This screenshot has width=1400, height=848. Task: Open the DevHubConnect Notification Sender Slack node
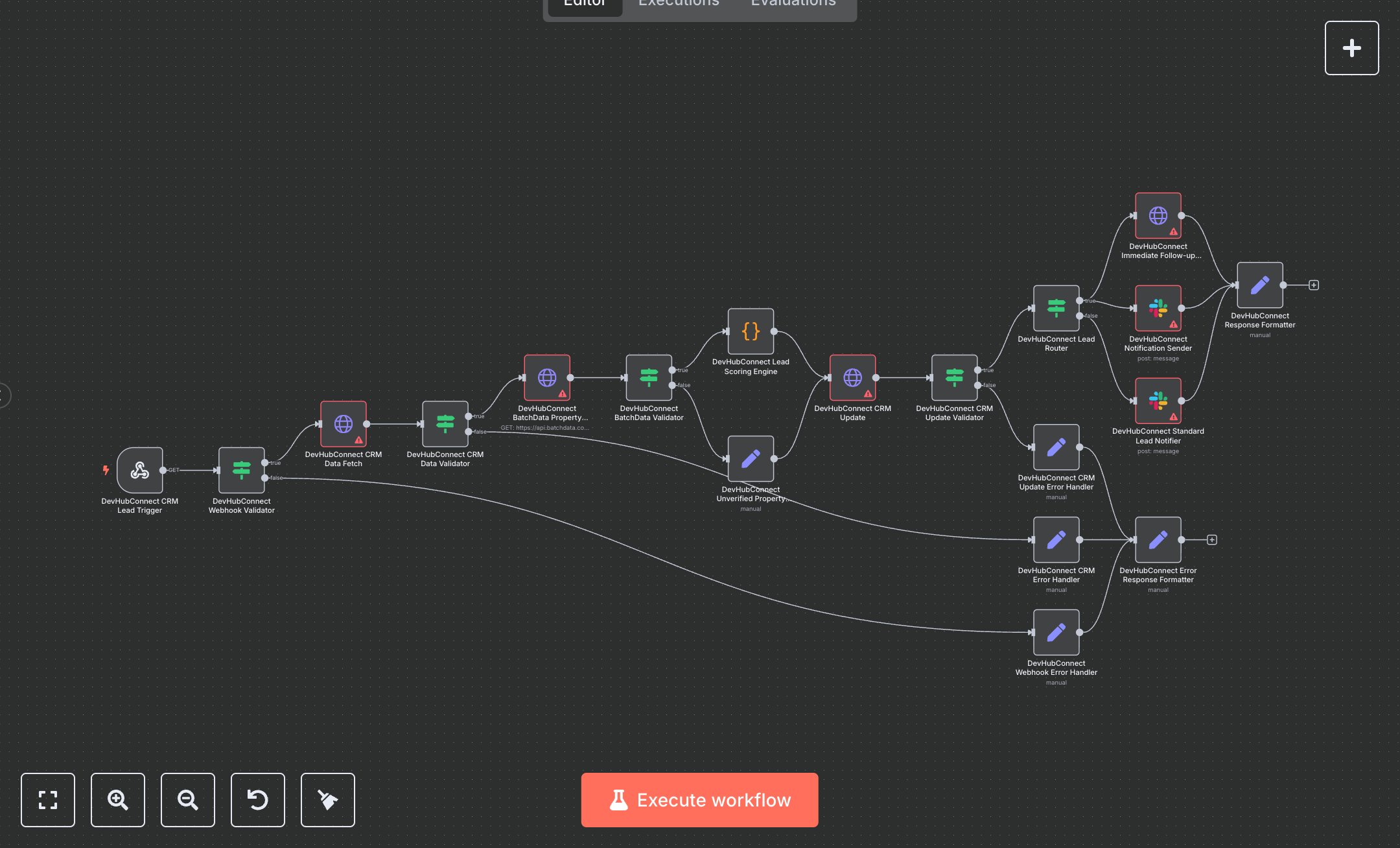click(1158, 308)
